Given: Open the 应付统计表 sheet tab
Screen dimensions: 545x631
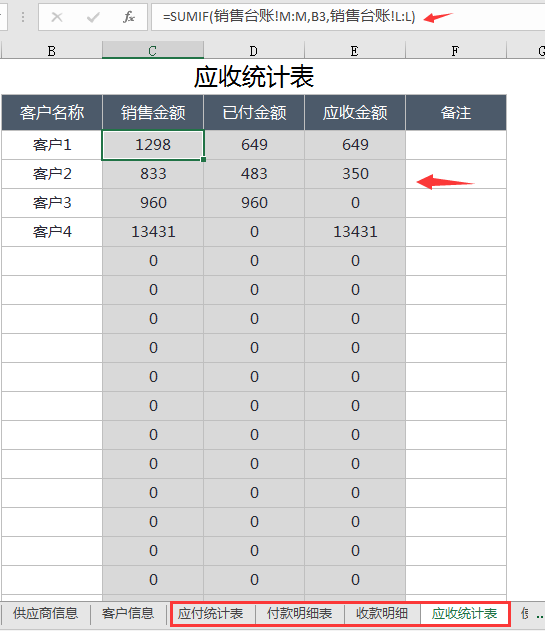Looking at the screenshot, I should pos(211,614).
